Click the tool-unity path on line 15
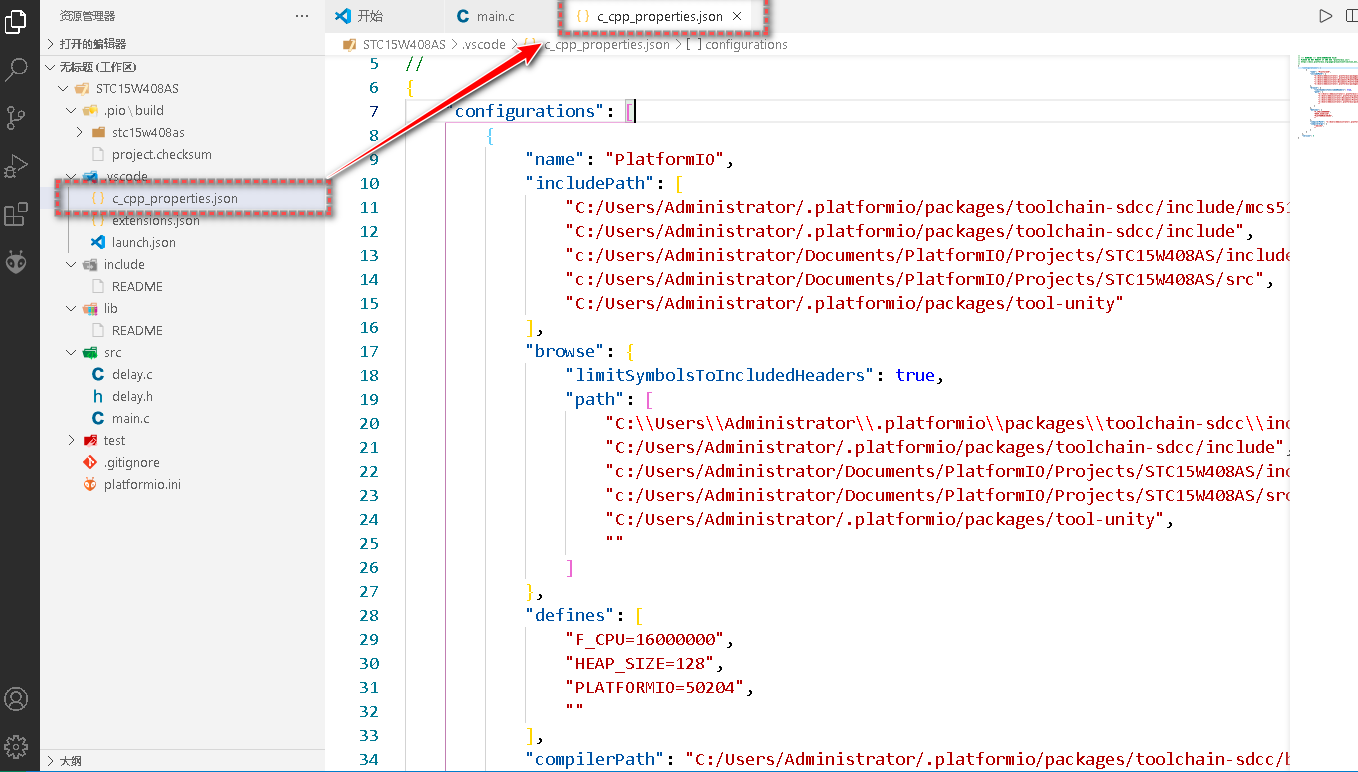 point(844,303)
